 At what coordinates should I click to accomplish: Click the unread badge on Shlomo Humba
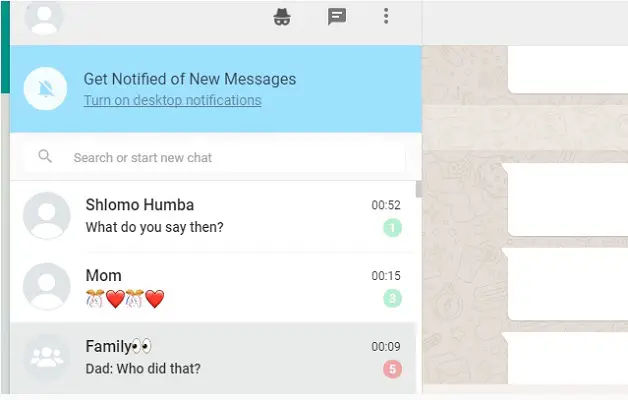[392, 228]
